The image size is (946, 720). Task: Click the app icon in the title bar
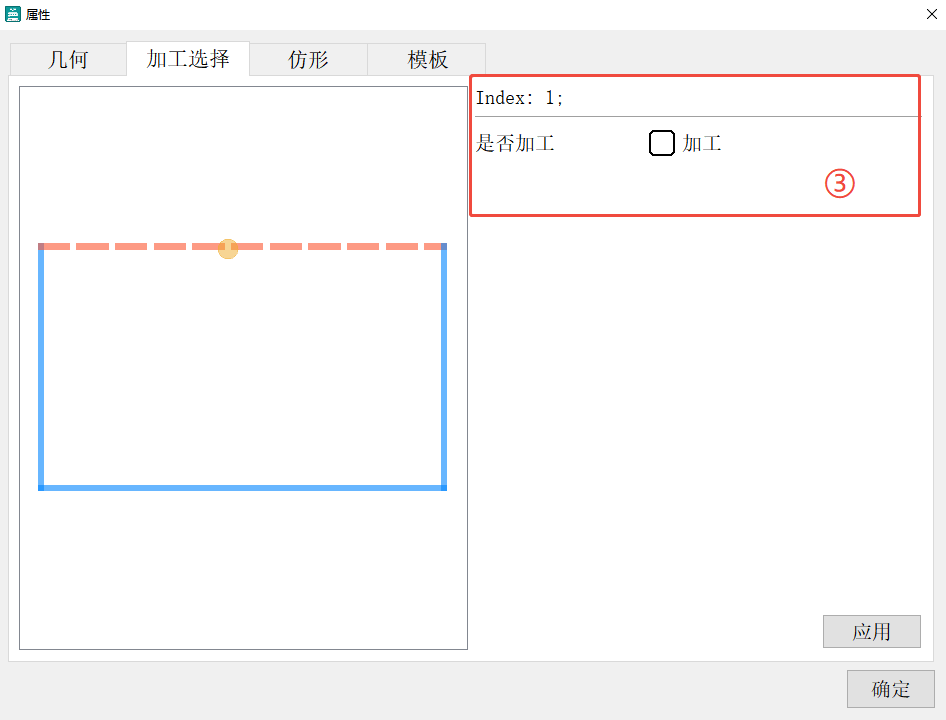(x=14, y=14)
